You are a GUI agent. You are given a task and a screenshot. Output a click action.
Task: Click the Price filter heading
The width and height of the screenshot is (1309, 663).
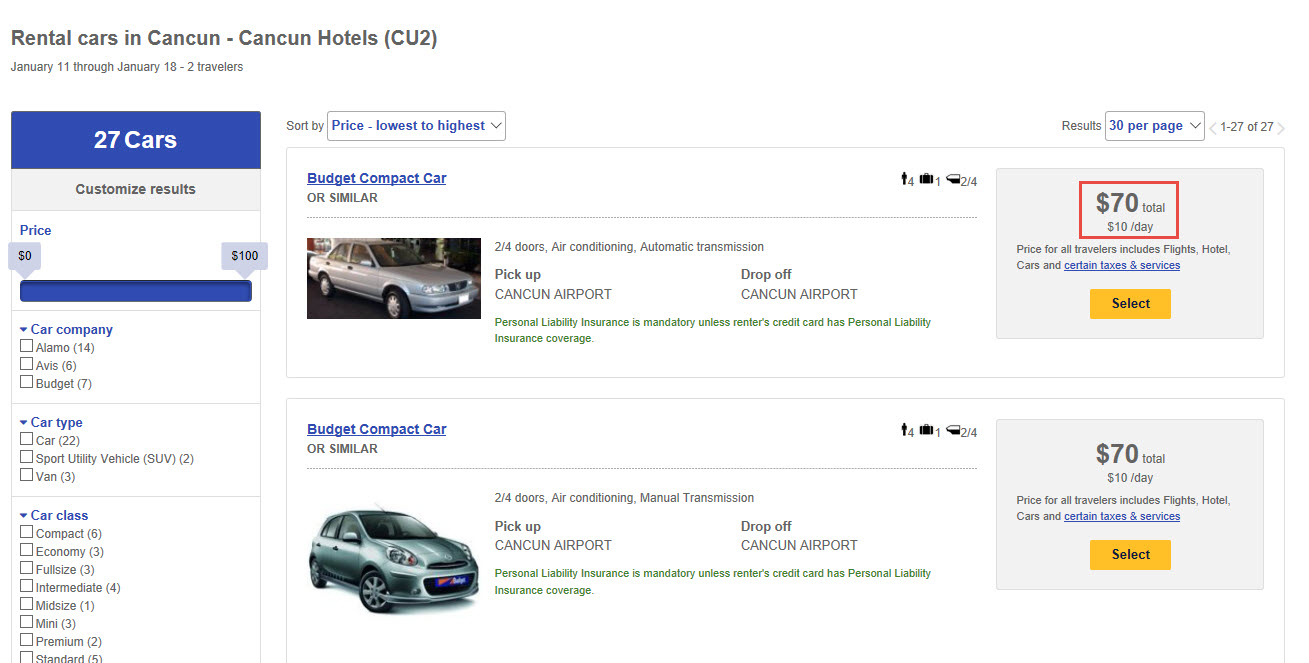point(35,230)
